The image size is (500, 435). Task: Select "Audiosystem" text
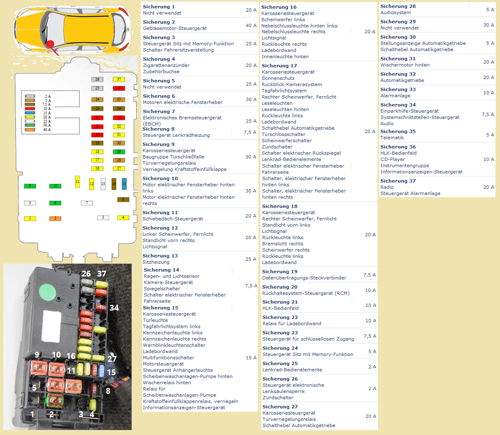click(396, 13)
